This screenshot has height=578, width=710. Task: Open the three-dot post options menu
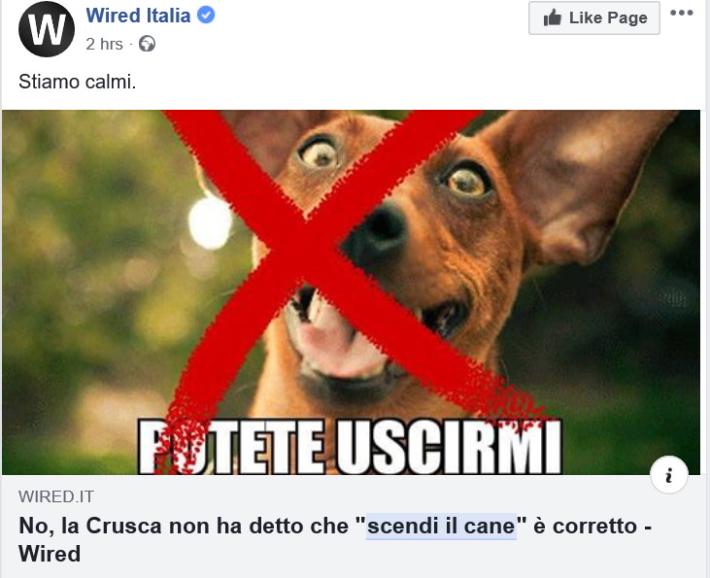pyautogui.click(x=682, y=13)
